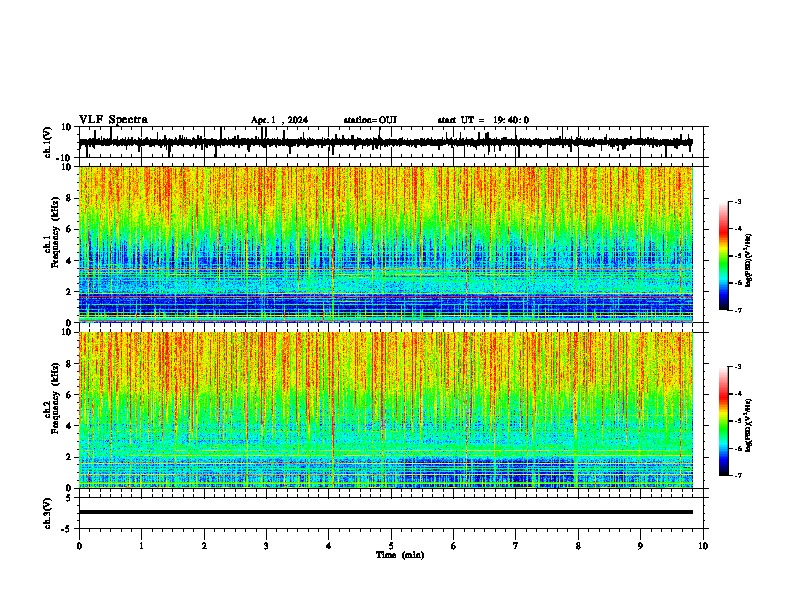Image resolution: width=792 pixels, height=612 pixels.
Task: Click the 'station=OUI' label
Action: [370, 120]
